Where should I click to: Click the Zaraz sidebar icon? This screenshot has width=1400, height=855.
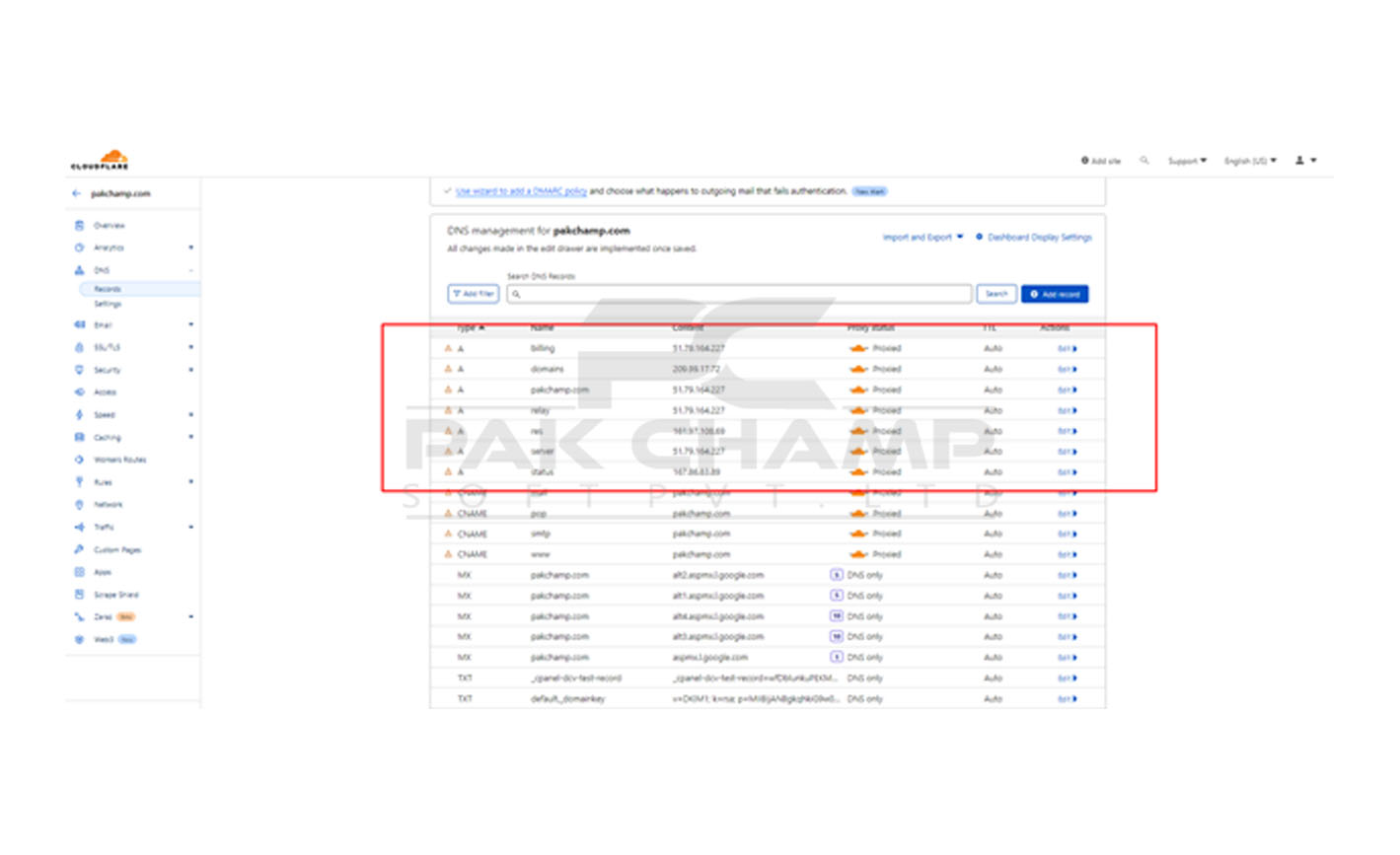[79, 616]
